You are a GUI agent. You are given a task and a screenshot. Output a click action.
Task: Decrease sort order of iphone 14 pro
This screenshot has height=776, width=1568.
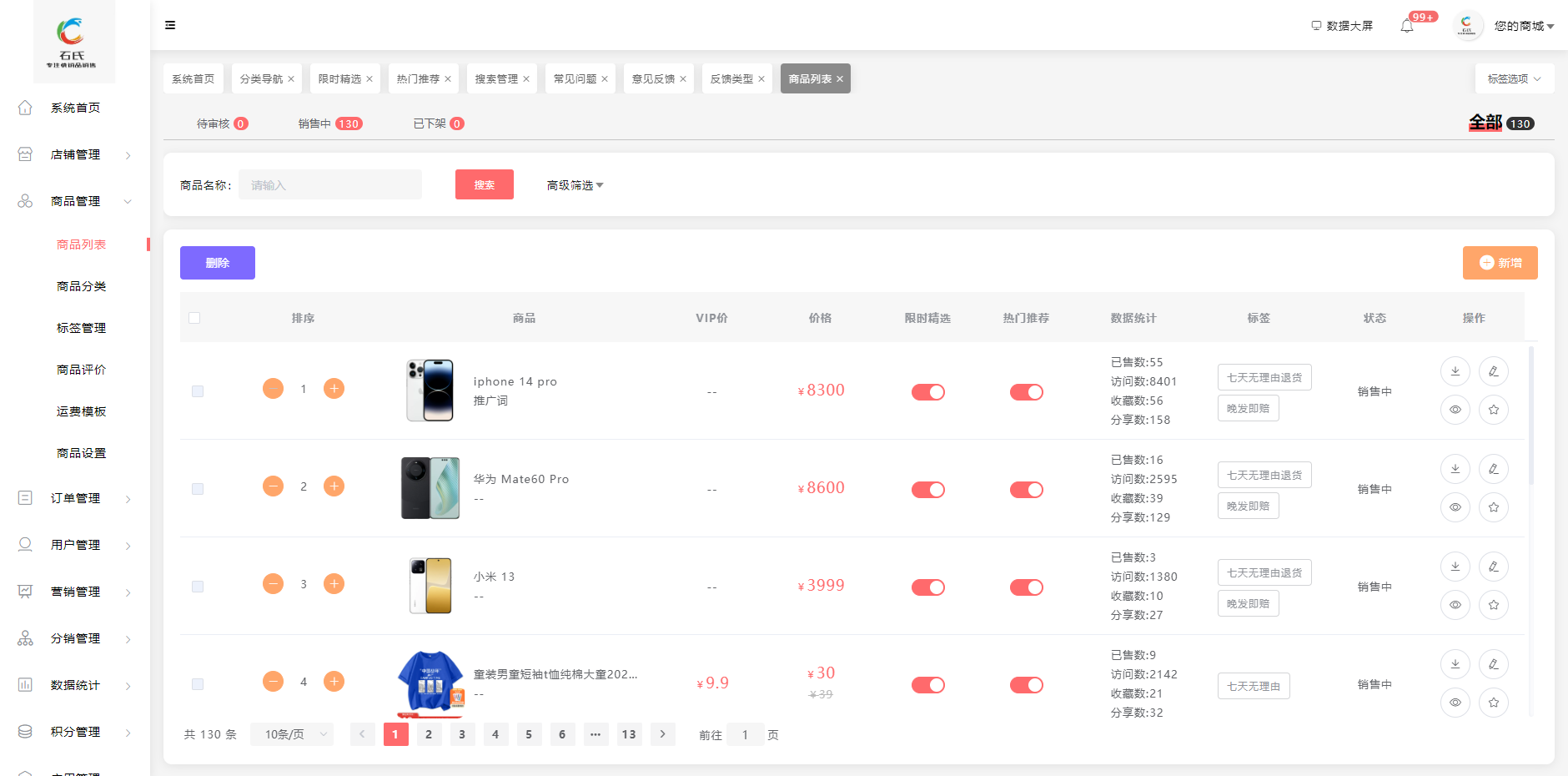coord(273,389)
